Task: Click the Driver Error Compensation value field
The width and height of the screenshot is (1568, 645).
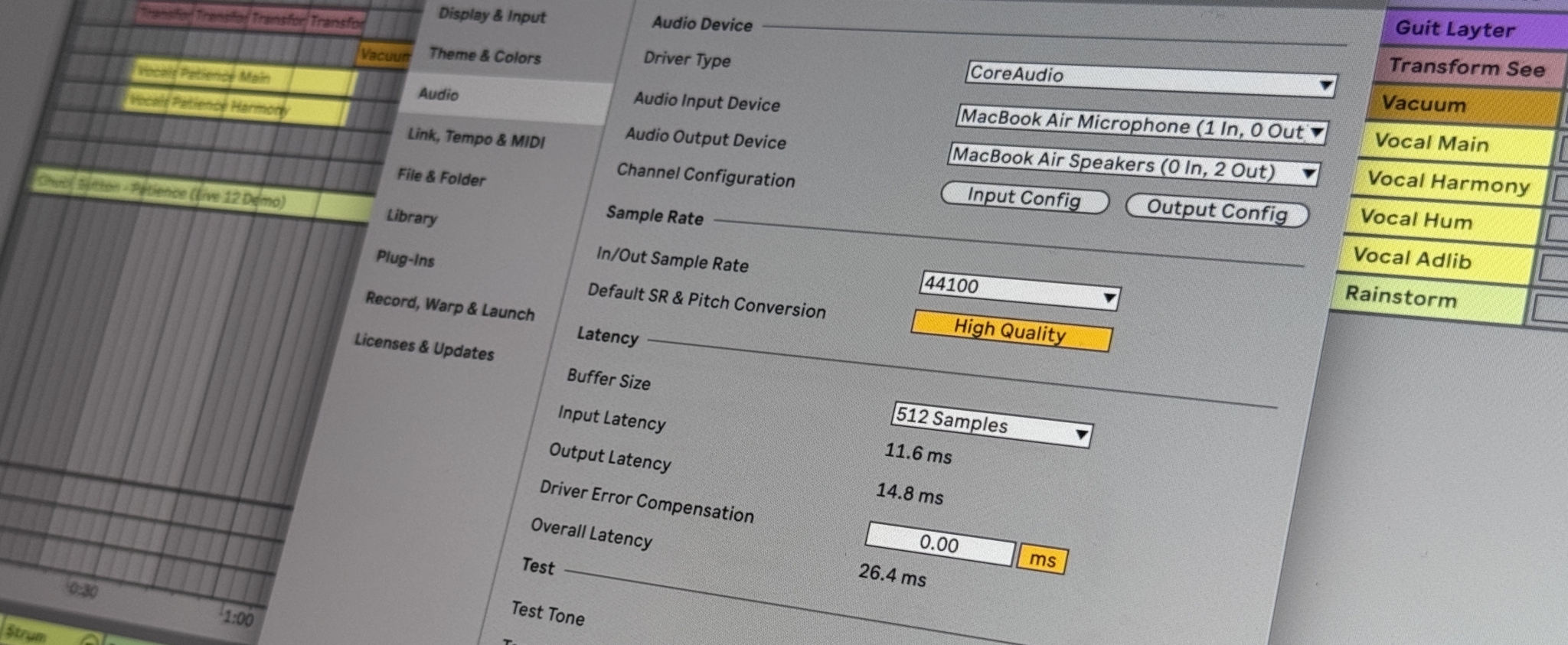Action: [x=940, y=544]
